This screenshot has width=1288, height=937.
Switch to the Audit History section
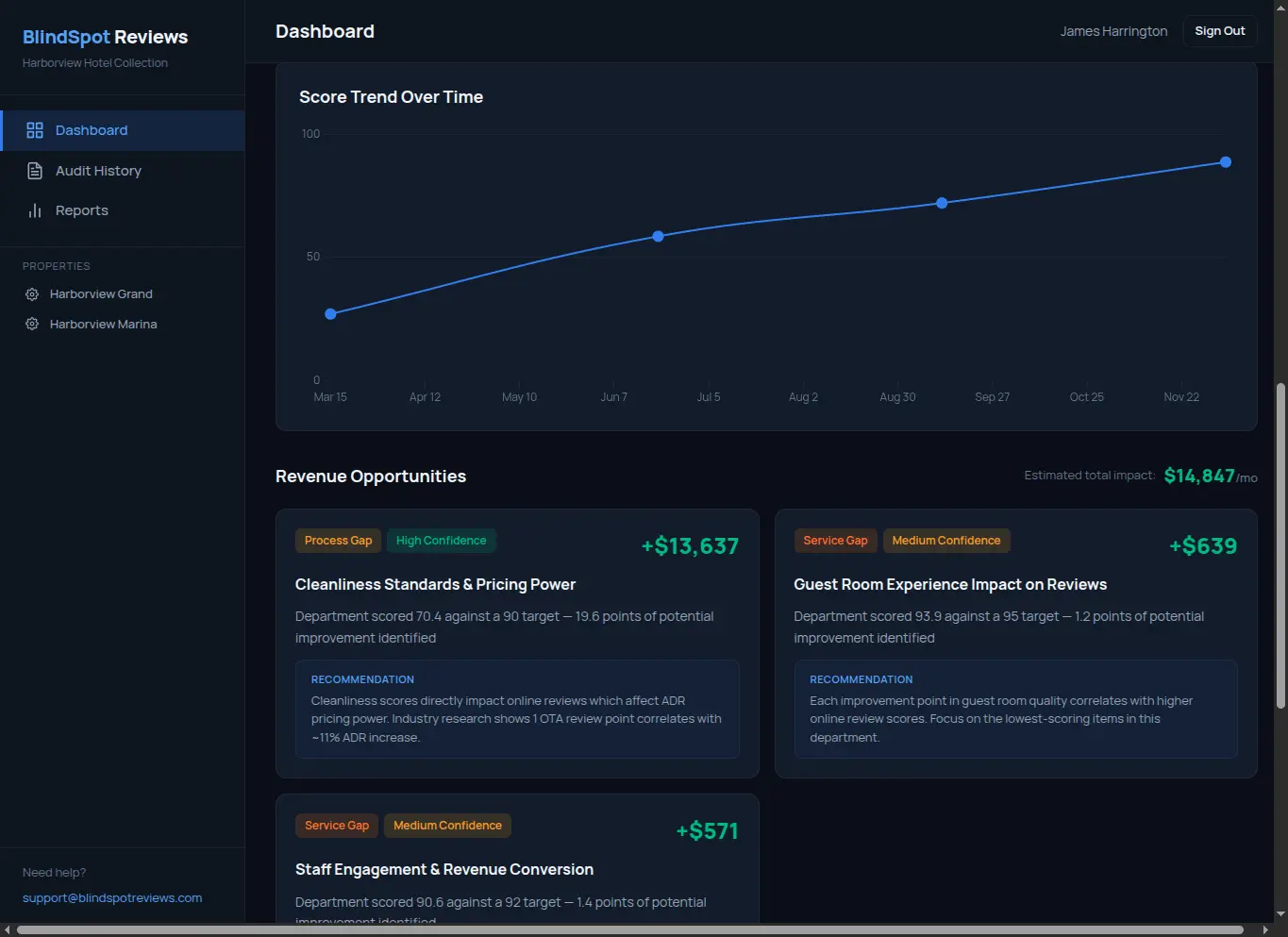pyautogui.click(x=98, y=170)
